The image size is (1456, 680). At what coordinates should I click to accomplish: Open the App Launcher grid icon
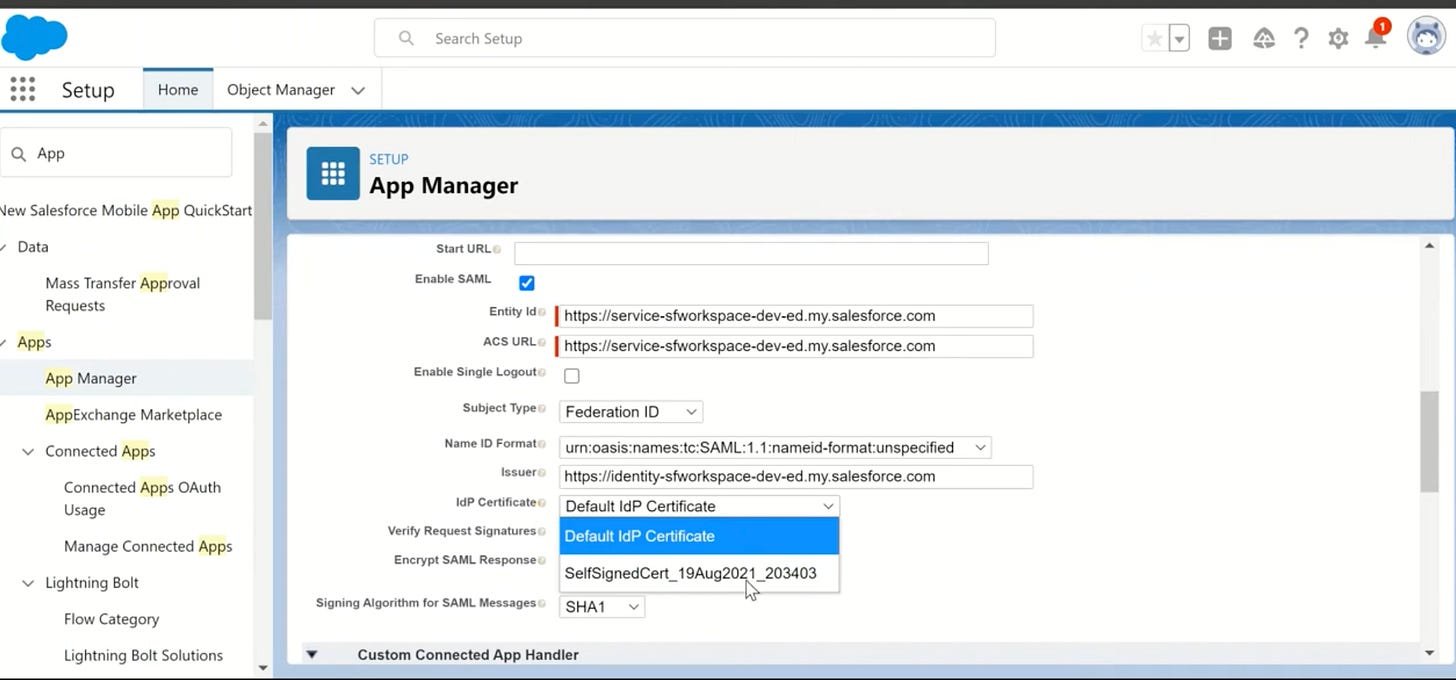coord(22,89)
